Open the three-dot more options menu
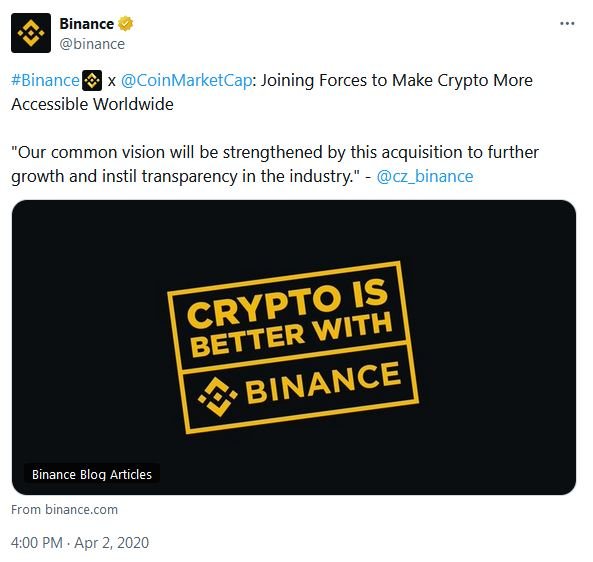Screen dimensions: 593x562 [567, 23]
